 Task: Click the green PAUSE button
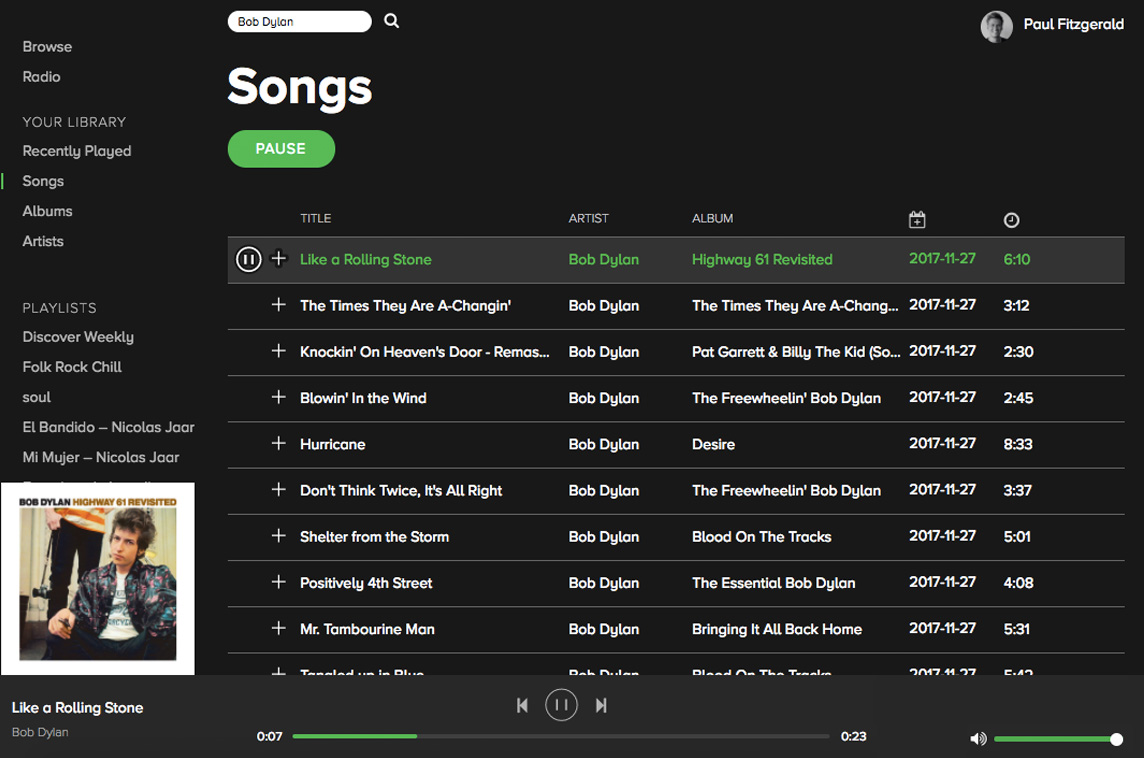pyautogui.click(x=281, y=149)
